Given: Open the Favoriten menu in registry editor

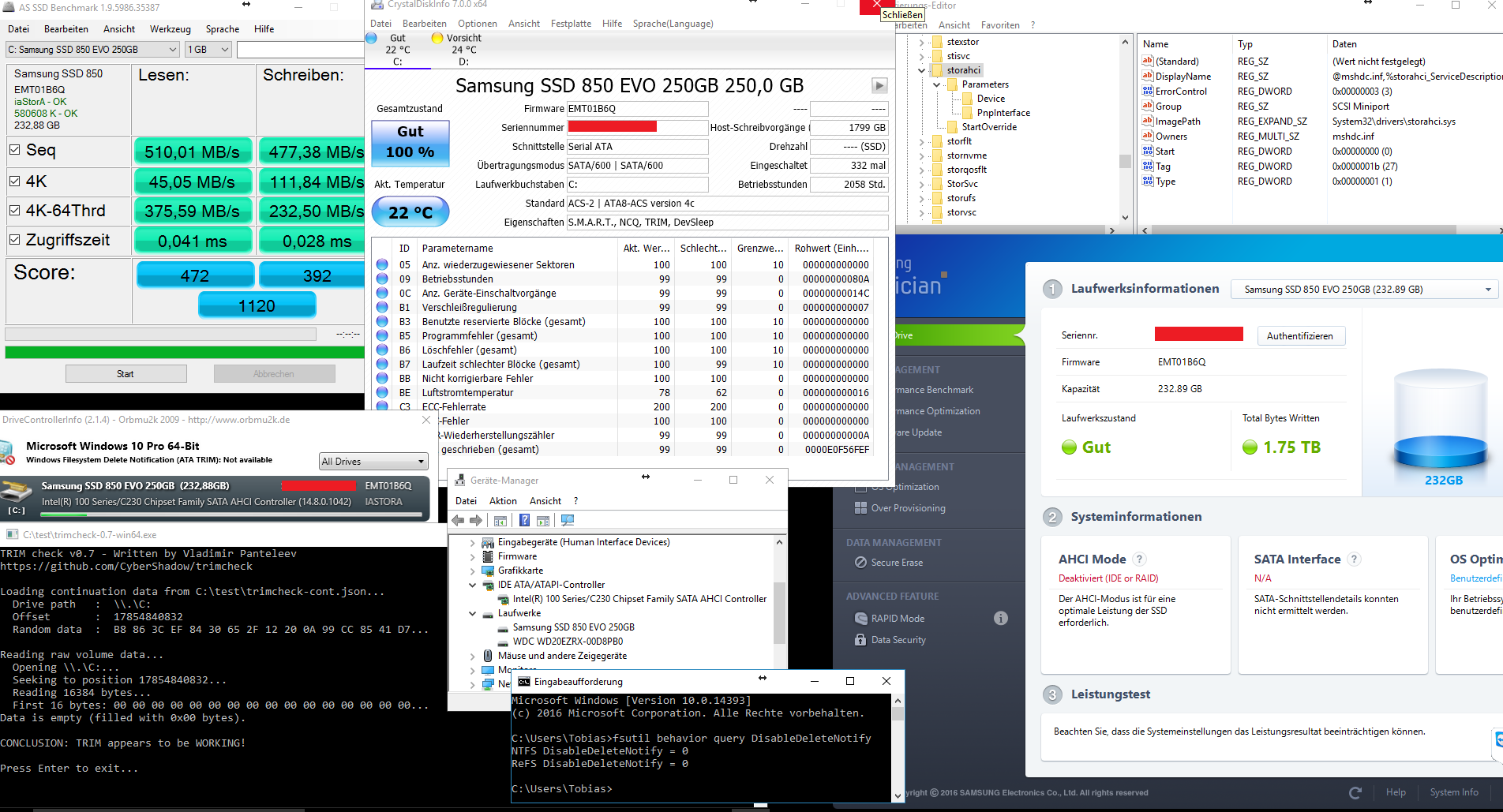Looking at the screenshot, I should pyautogui.click(x=1000, y=25).
